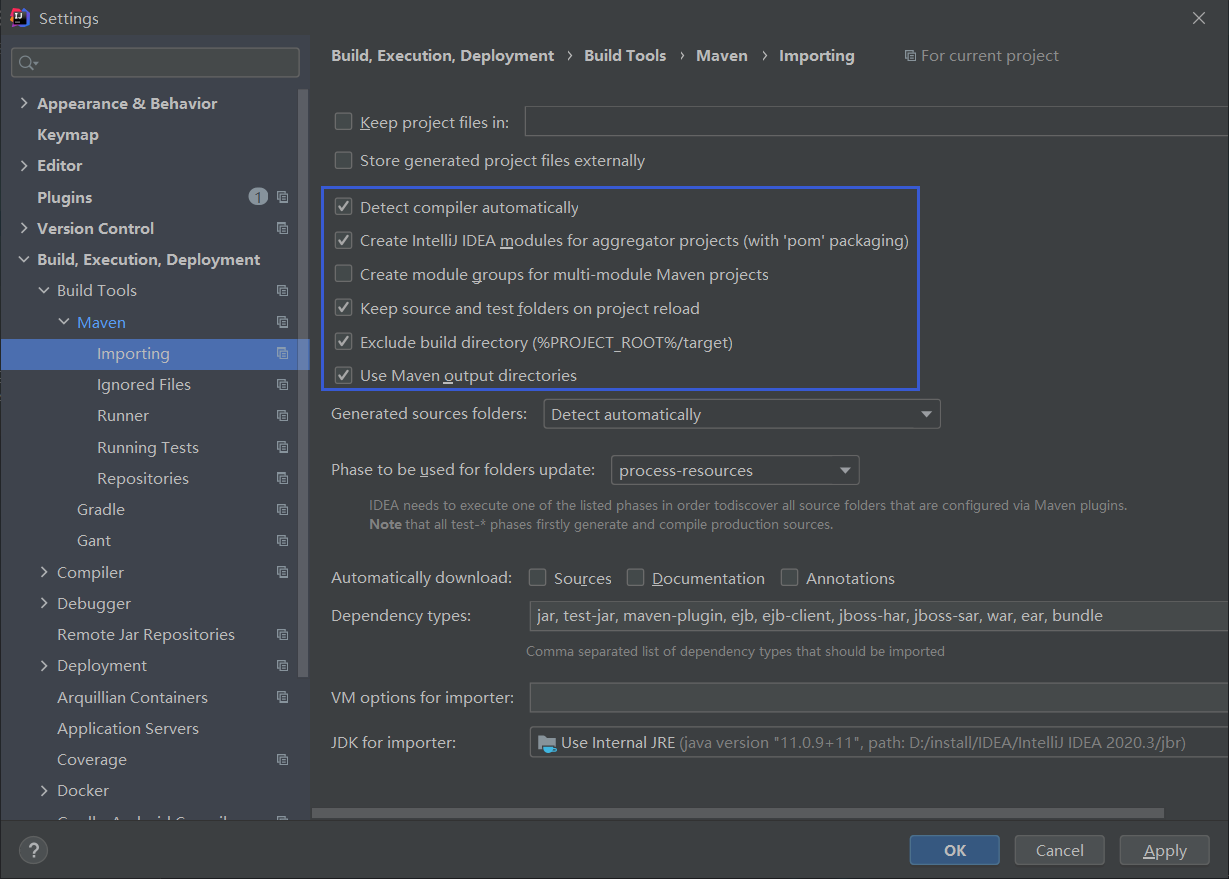Check automatic download of Sources
Screen dimensions: 1229x879
538,577
